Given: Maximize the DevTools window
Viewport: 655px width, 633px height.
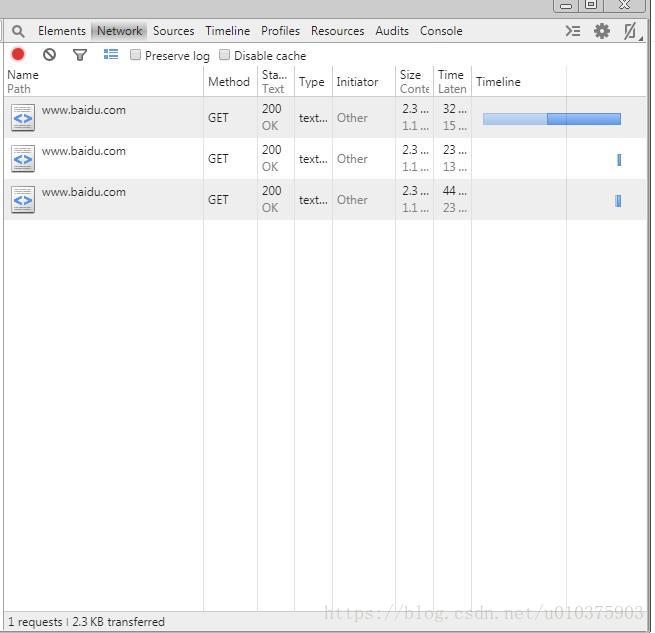Looking at the screenshot, I should click(x=591, y=5).
